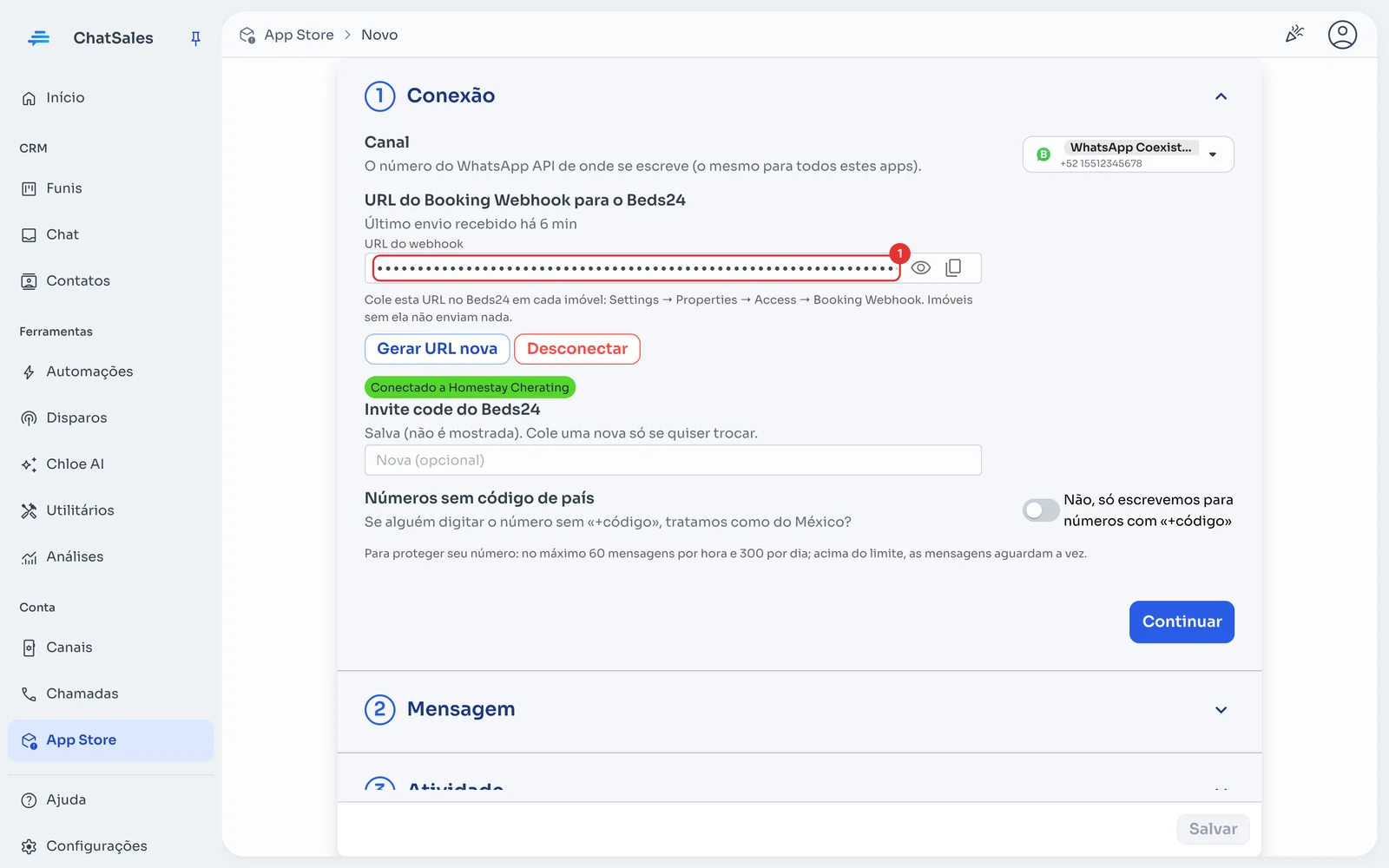Viewport: 1389px width, 868px height.
Task: Click App Store breadcrumb link
Action: (299, 35)
